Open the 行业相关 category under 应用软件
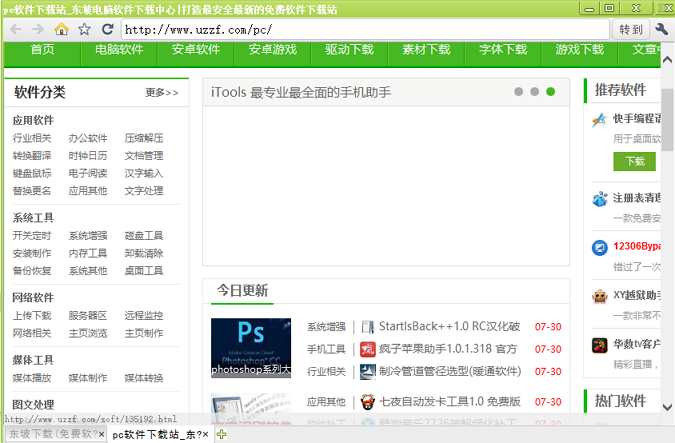The image size is (675, 443). pyautogui.click(x=32, y=138)
